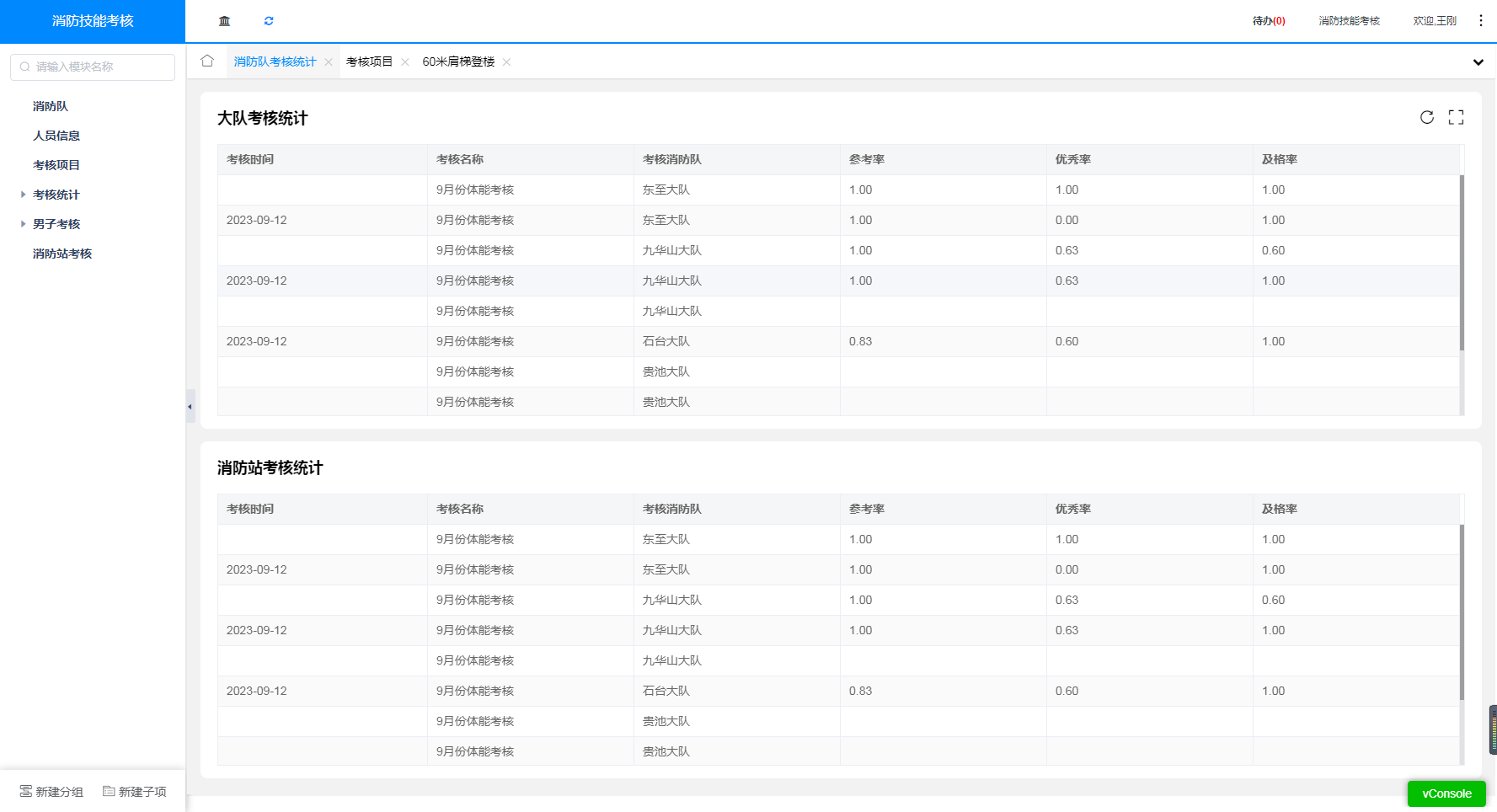Refresh the 大队考核统计 panel
The height and width of the screenshot is (812, 1497).
coord(1426,118)
